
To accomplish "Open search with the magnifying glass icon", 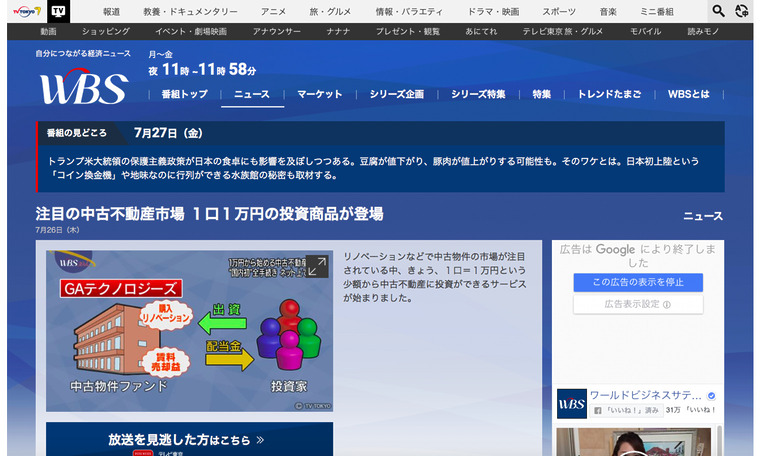I will click(x=718, y=11).
